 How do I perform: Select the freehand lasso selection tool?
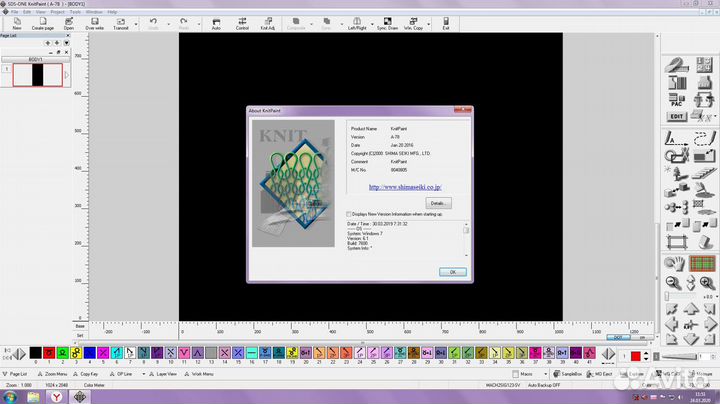[704, 138]
